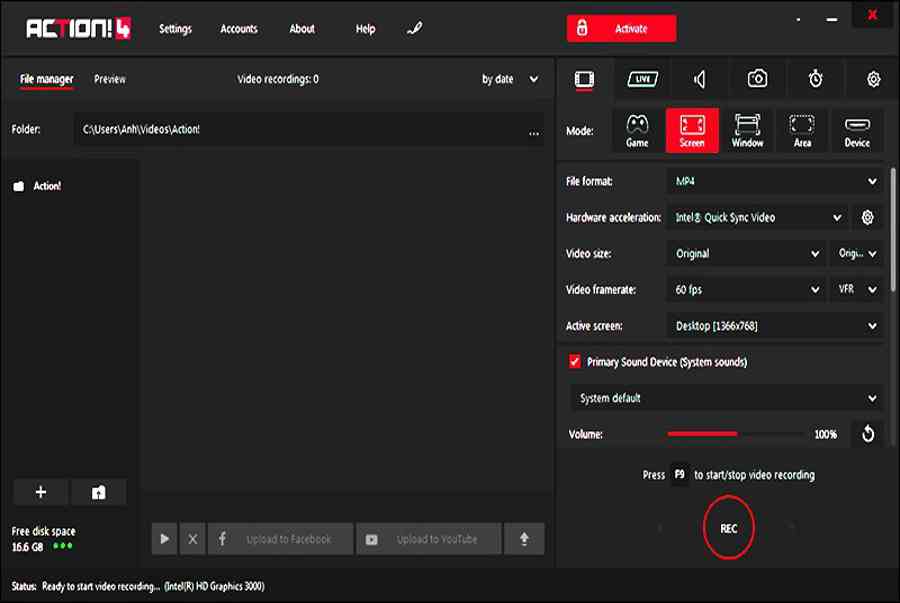Click the Volume slider bar
The height and width of the screenshot is (603, 900).
736,434
